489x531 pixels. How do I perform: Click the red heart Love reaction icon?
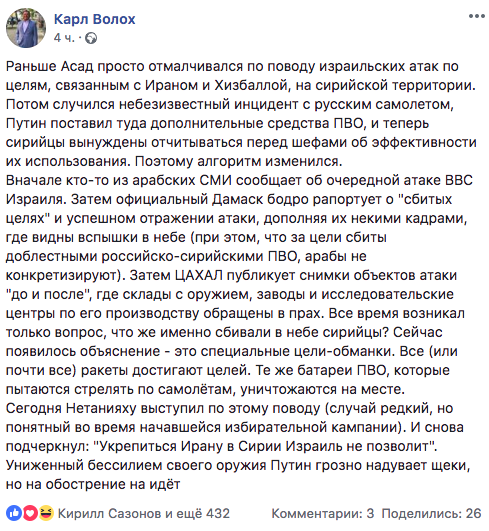(30, 514)
